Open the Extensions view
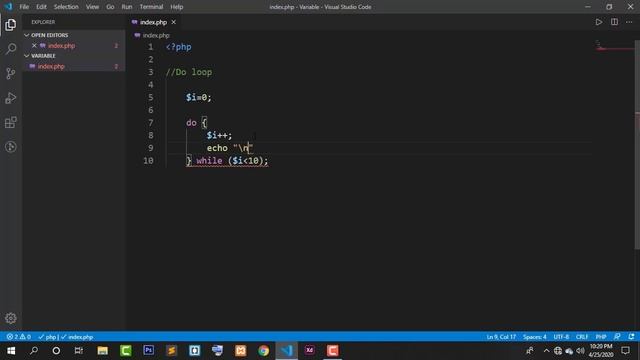 pyautogui.click(x=11, y=122)
